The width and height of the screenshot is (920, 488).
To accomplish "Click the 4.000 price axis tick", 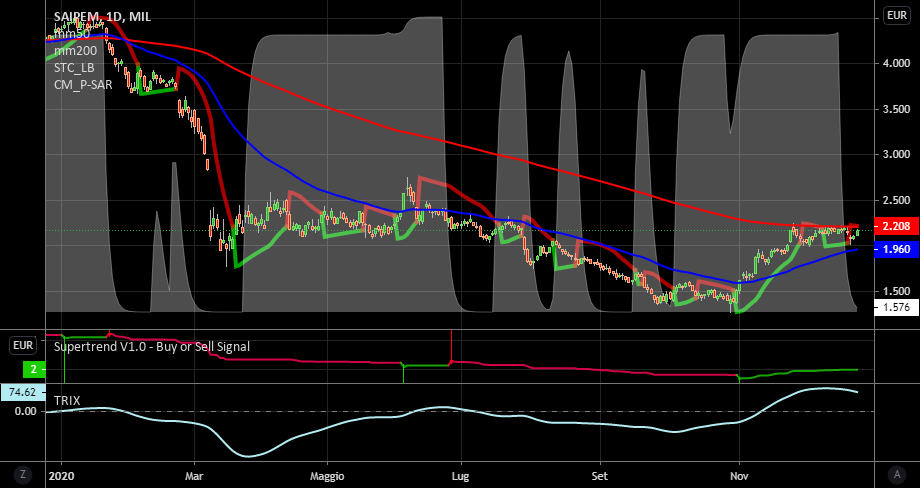I will [897, 63].
